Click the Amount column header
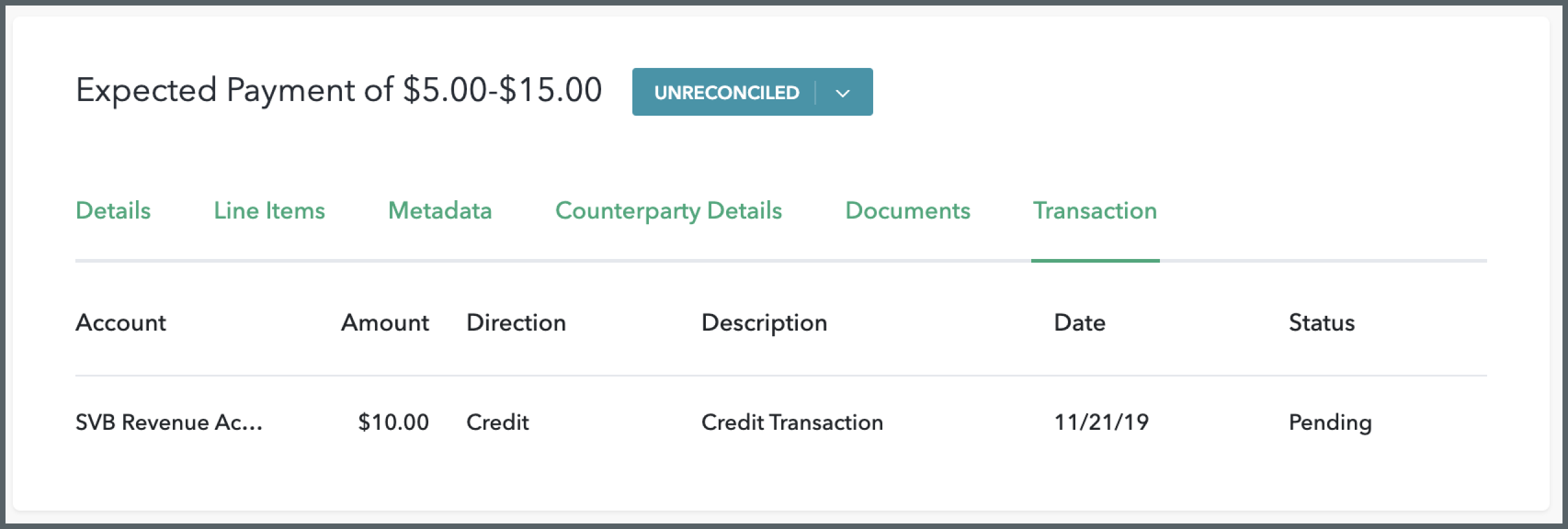1568x529 pixels. pyautogui.click(x=385, y=323)
